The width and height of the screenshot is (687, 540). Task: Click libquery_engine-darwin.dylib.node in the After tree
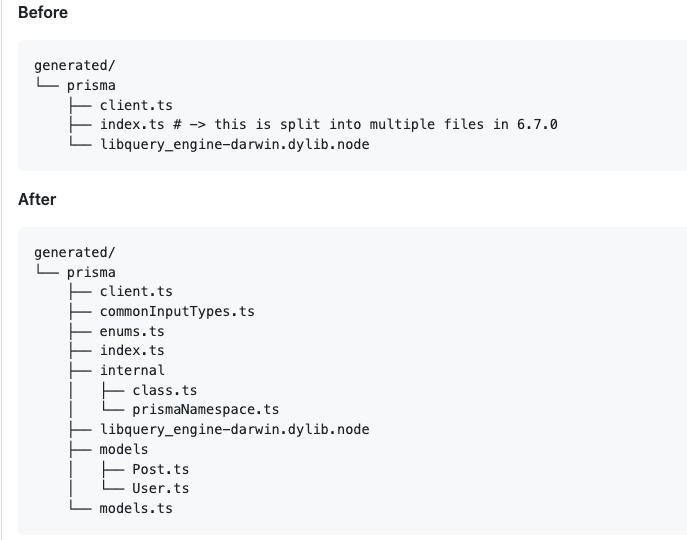pos(235,430)
